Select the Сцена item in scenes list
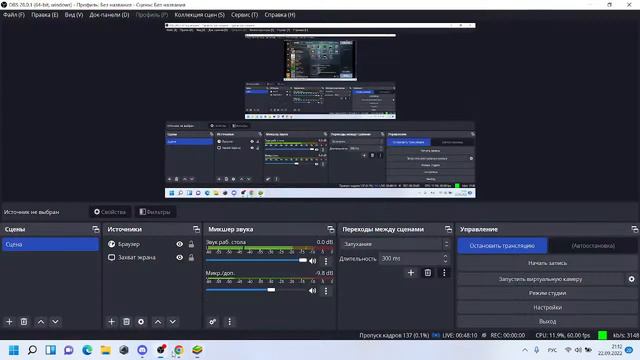The image size is (640, 360). pyautogui.click(x=50, y=244)
